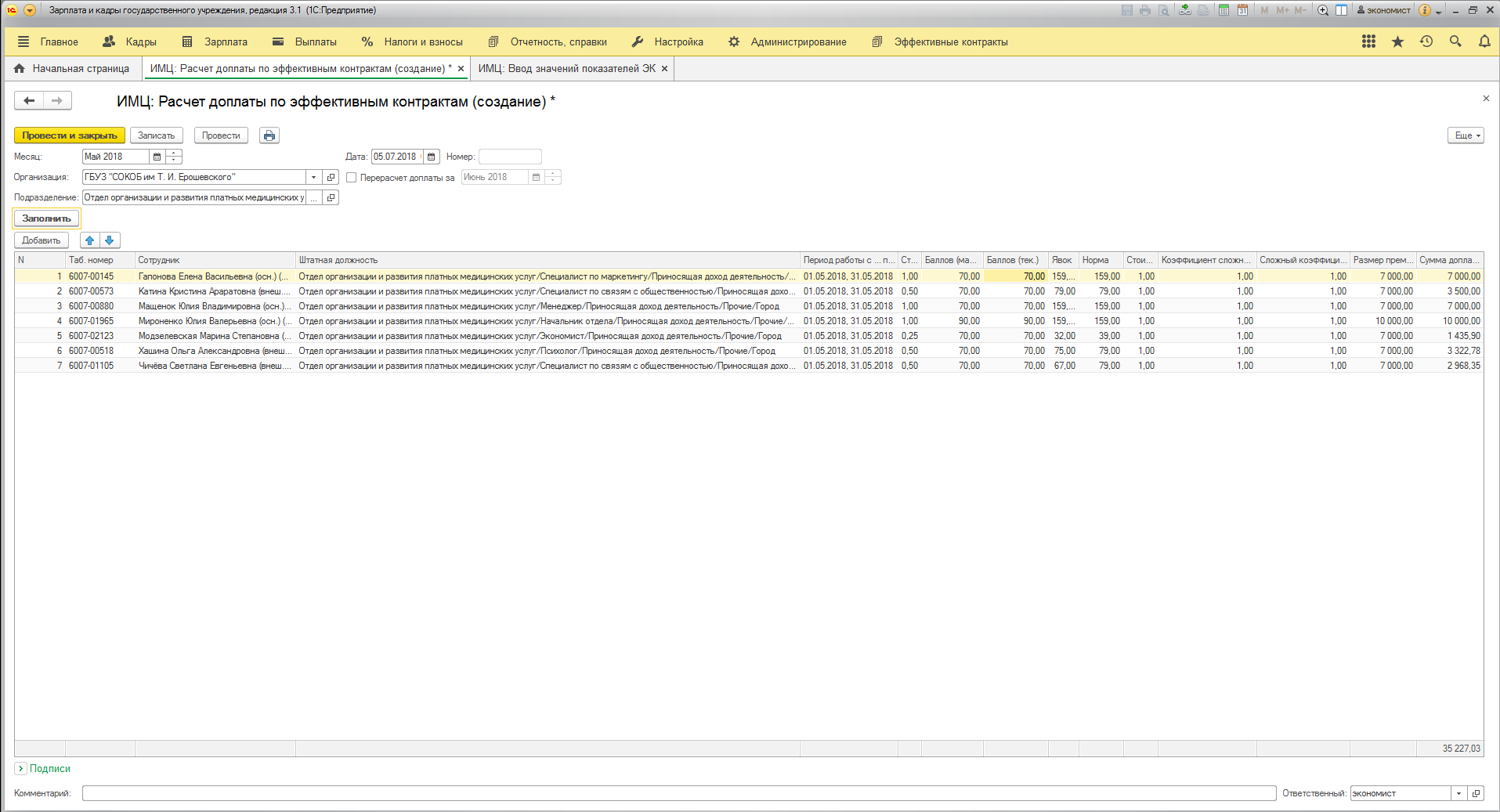The width and height of the screenshot is (1500, 812).
Task: Open calendar picker for Дата field
Action: [432, 157]
